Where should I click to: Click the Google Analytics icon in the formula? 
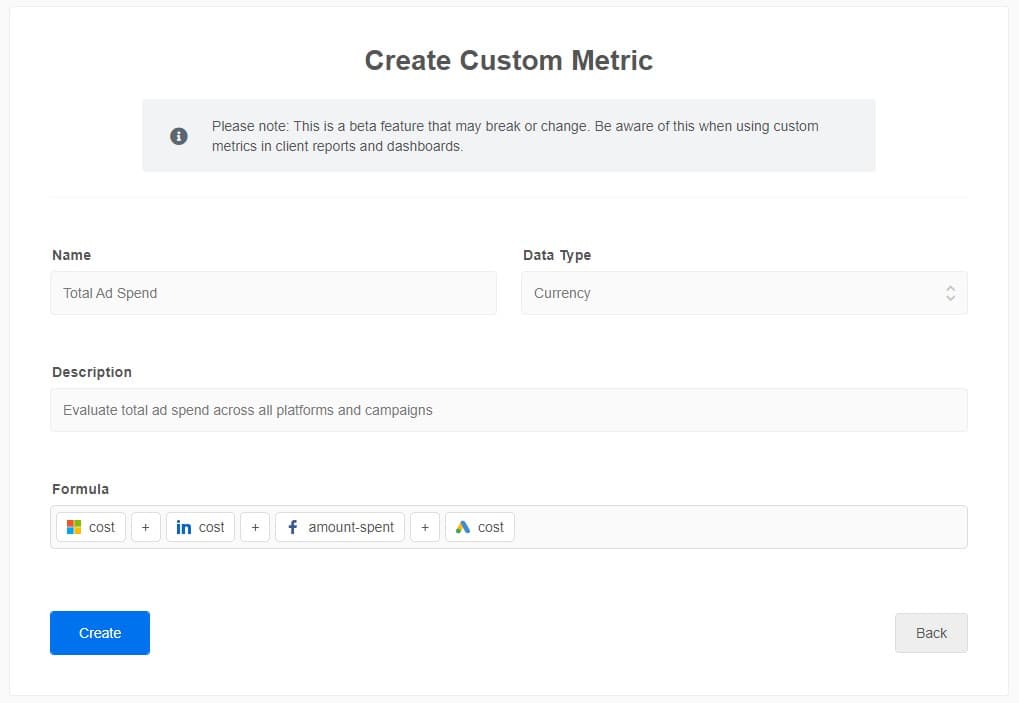coord(465,527)
